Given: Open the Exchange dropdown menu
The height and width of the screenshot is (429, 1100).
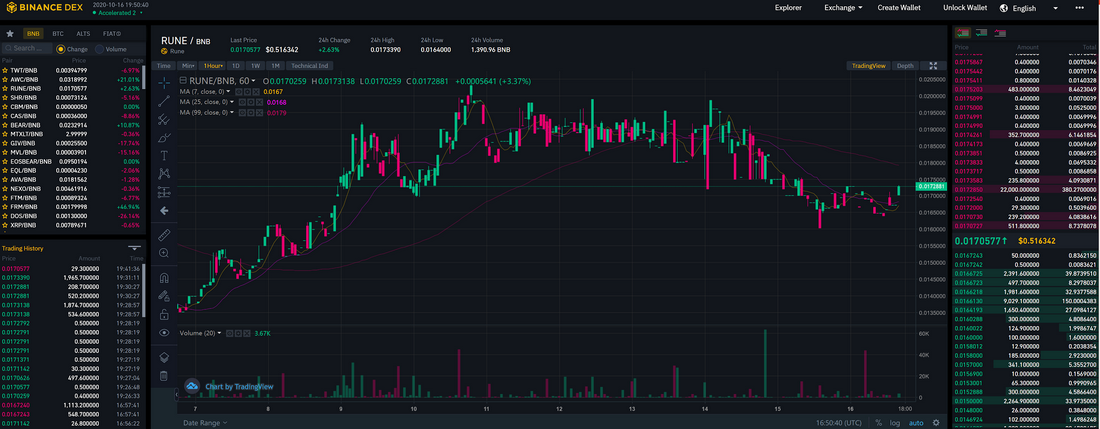Looking at the screenshot, I should (x=843, y=8).
